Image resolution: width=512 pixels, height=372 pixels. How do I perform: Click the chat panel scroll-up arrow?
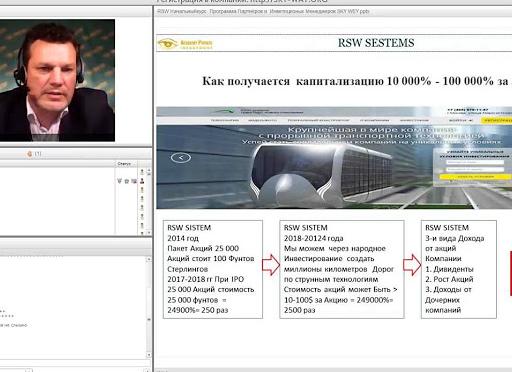pos(149,260)
